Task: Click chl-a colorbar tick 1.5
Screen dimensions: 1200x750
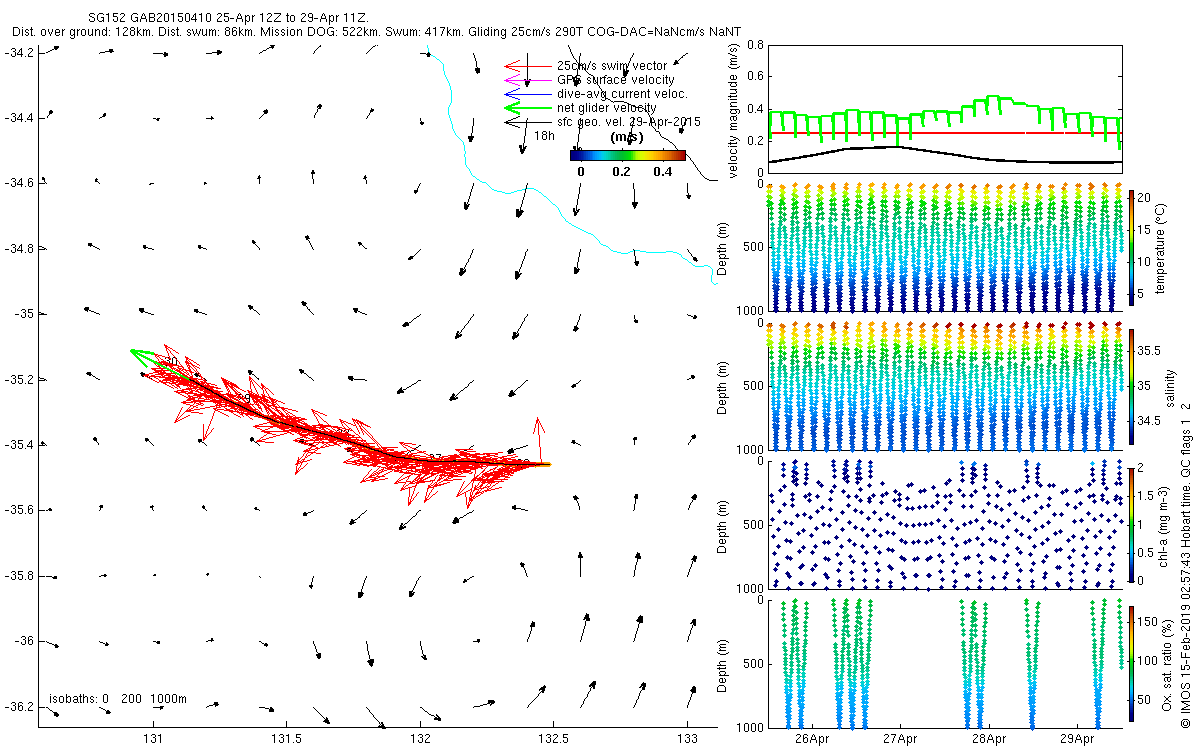Action: click(1147, 495)
